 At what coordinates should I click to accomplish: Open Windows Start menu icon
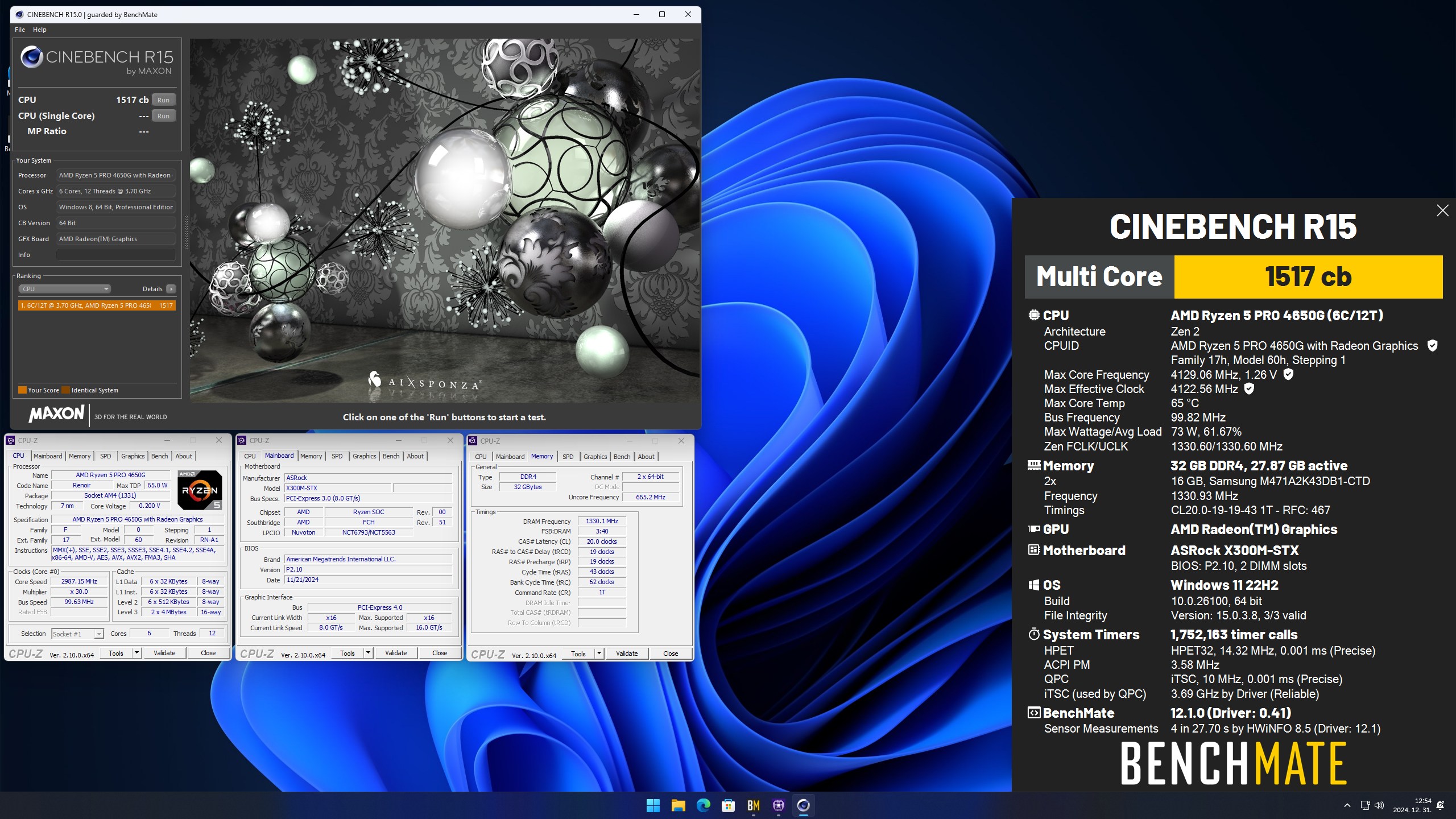pos(653,805)
